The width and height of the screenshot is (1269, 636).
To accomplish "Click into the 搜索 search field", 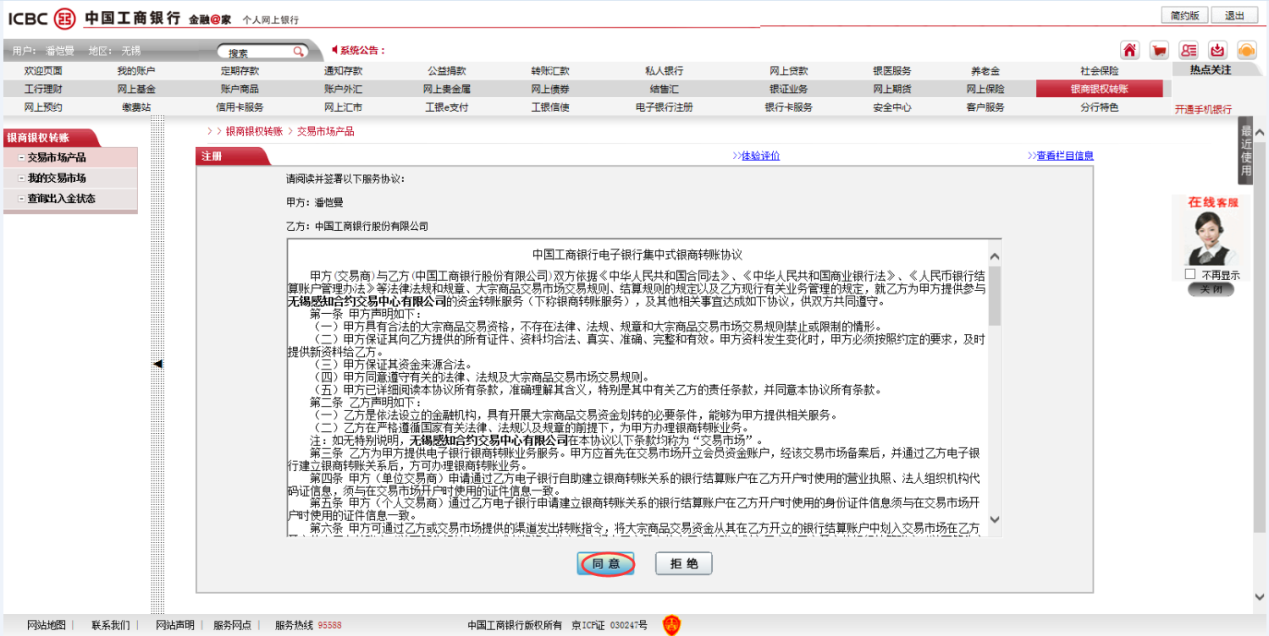I will [255, 52].
